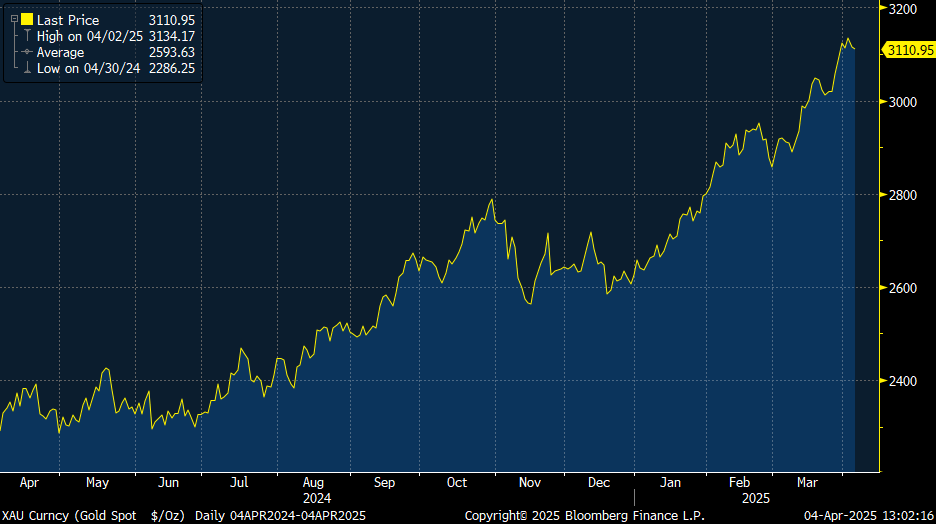This screenshot has width=936, height=524.
Task: Click the Daily 04APR2024-04APR2025 date range text
Action: click(280, 515)
